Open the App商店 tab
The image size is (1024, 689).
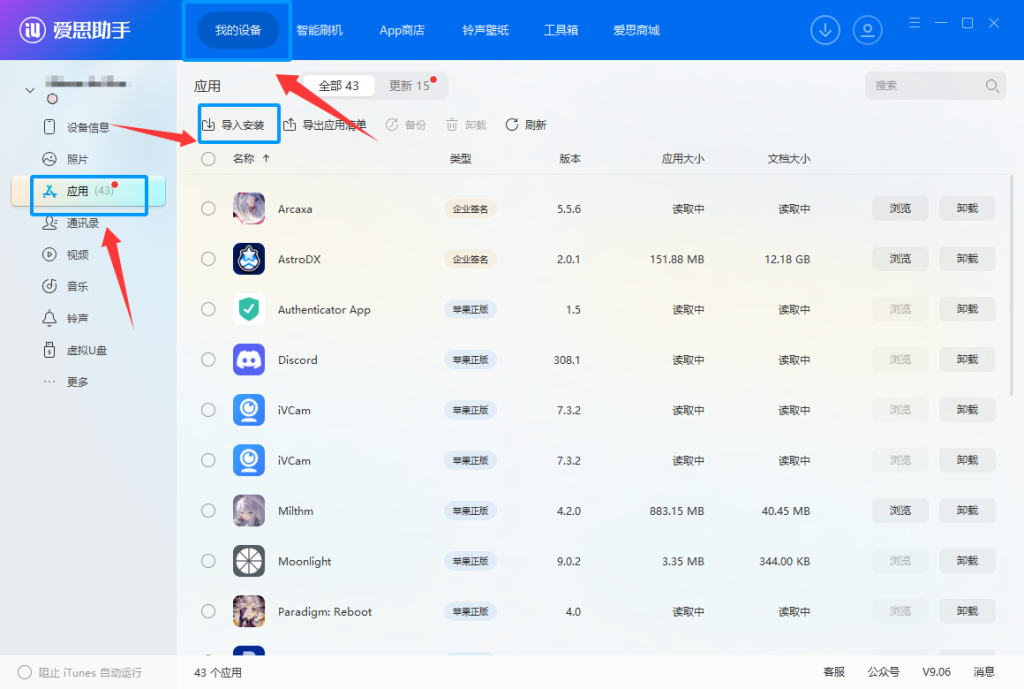point(402,30)
